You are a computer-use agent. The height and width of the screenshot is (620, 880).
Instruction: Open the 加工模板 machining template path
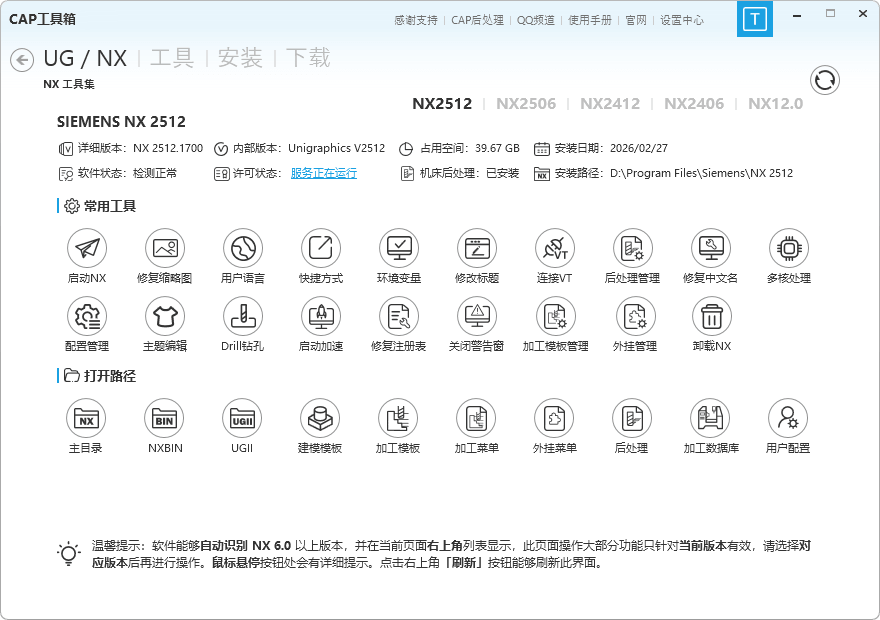pyautogui.click(x=398, y=419)
